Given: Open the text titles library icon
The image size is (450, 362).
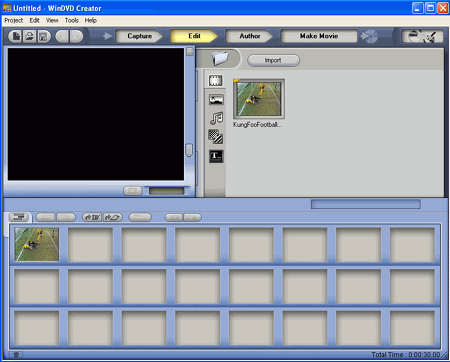Looking at the screenshot, I should [x=216, y=156].
